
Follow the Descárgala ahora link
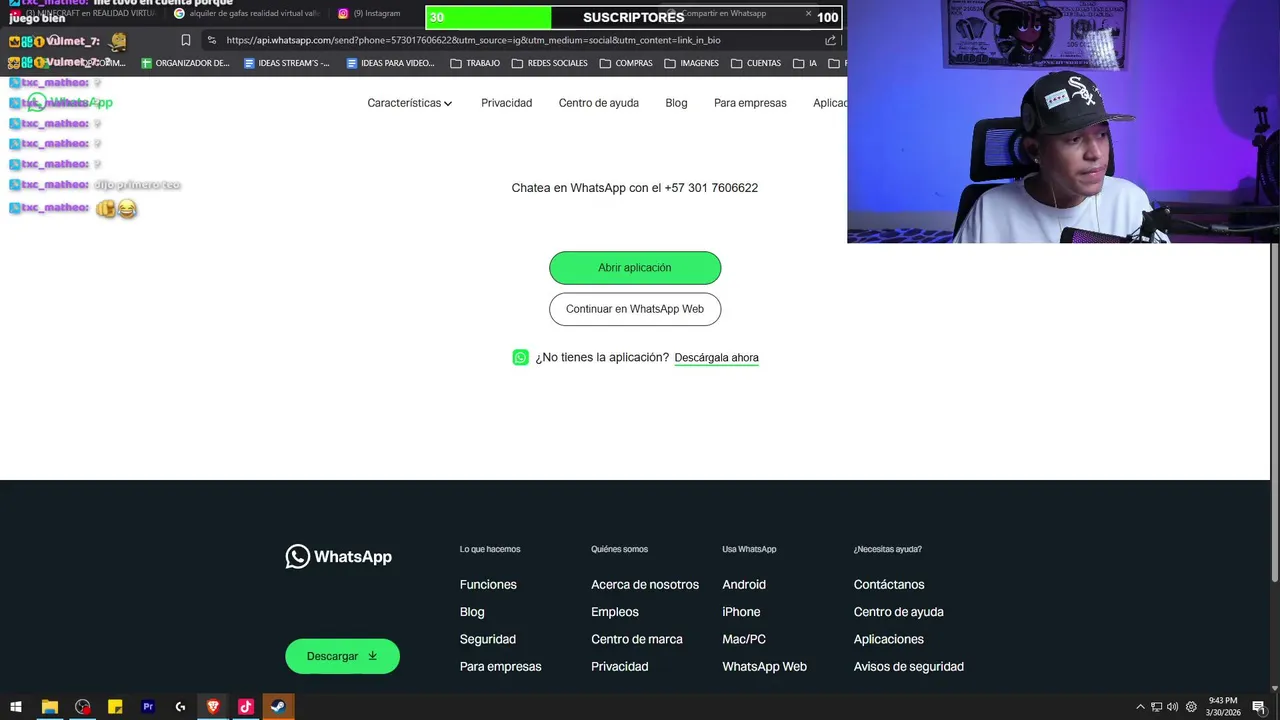pyautogui.click(x=716, y=358)
